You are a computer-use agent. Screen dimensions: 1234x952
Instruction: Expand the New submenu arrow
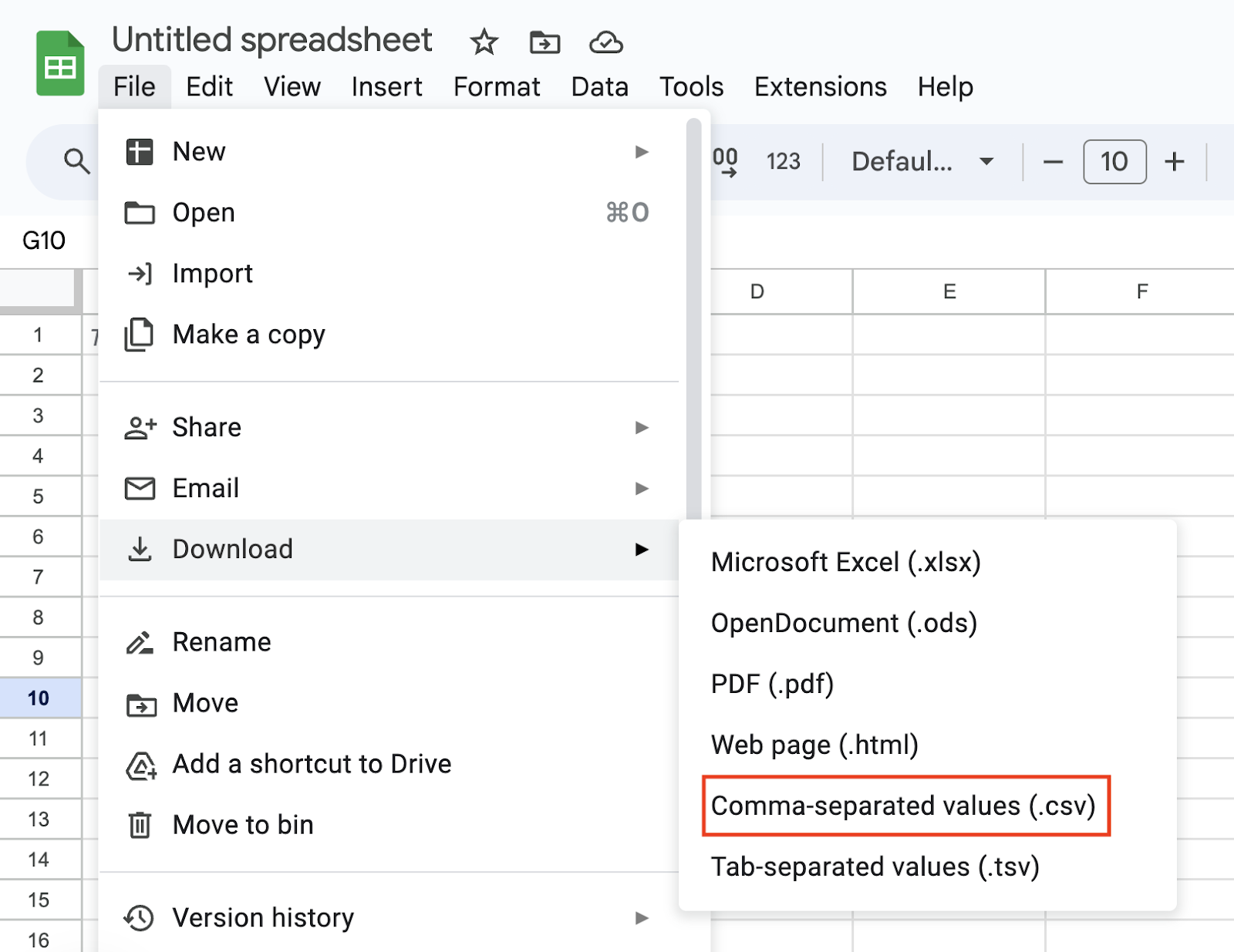point(641,152)
